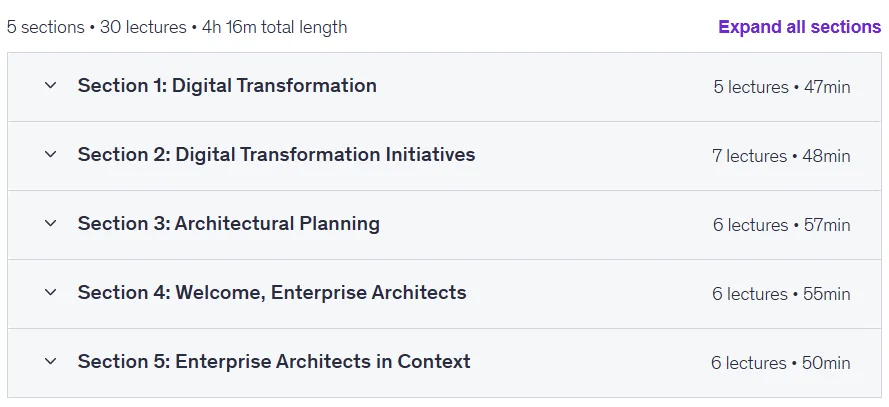This screenshot has width=889, height=407.
Task: Click the Expand all sections link
Action: click(799, 27)
